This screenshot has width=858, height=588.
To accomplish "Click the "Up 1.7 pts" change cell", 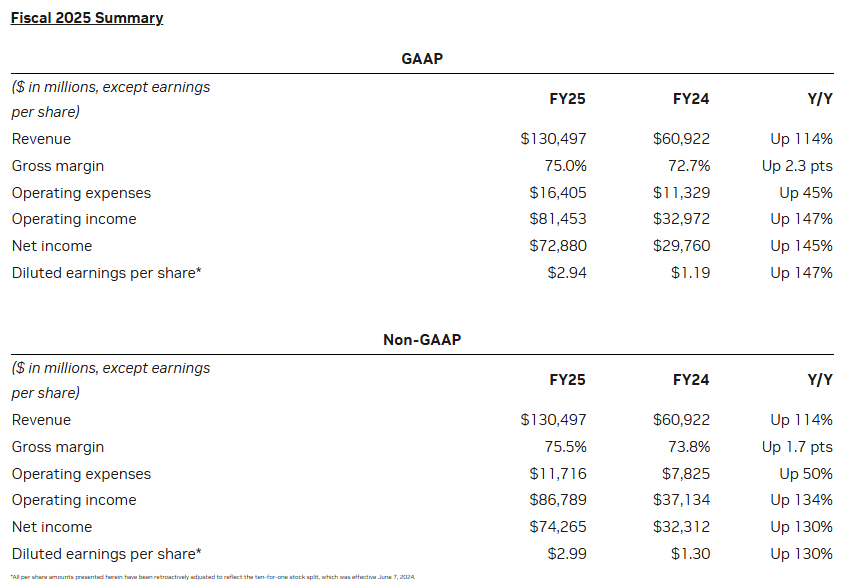I will click(797, 447).
